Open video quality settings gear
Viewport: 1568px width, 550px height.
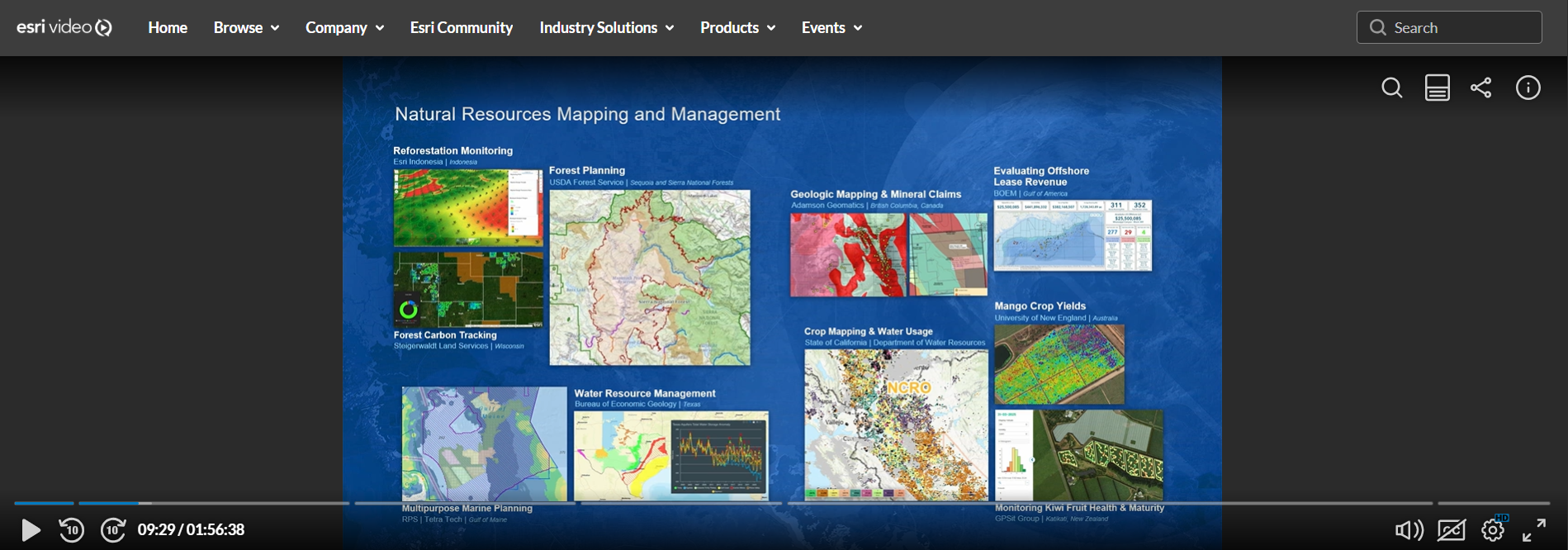[1493, 529]
